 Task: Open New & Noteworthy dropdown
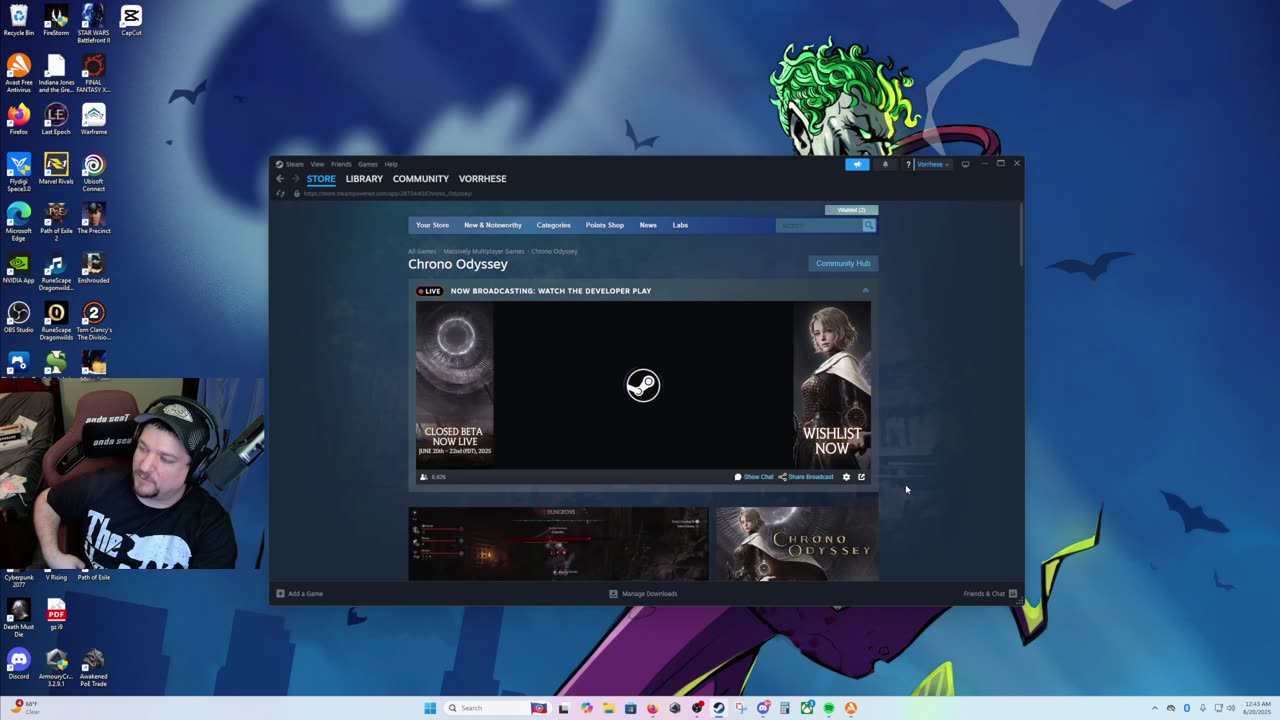tap(493, 225)
